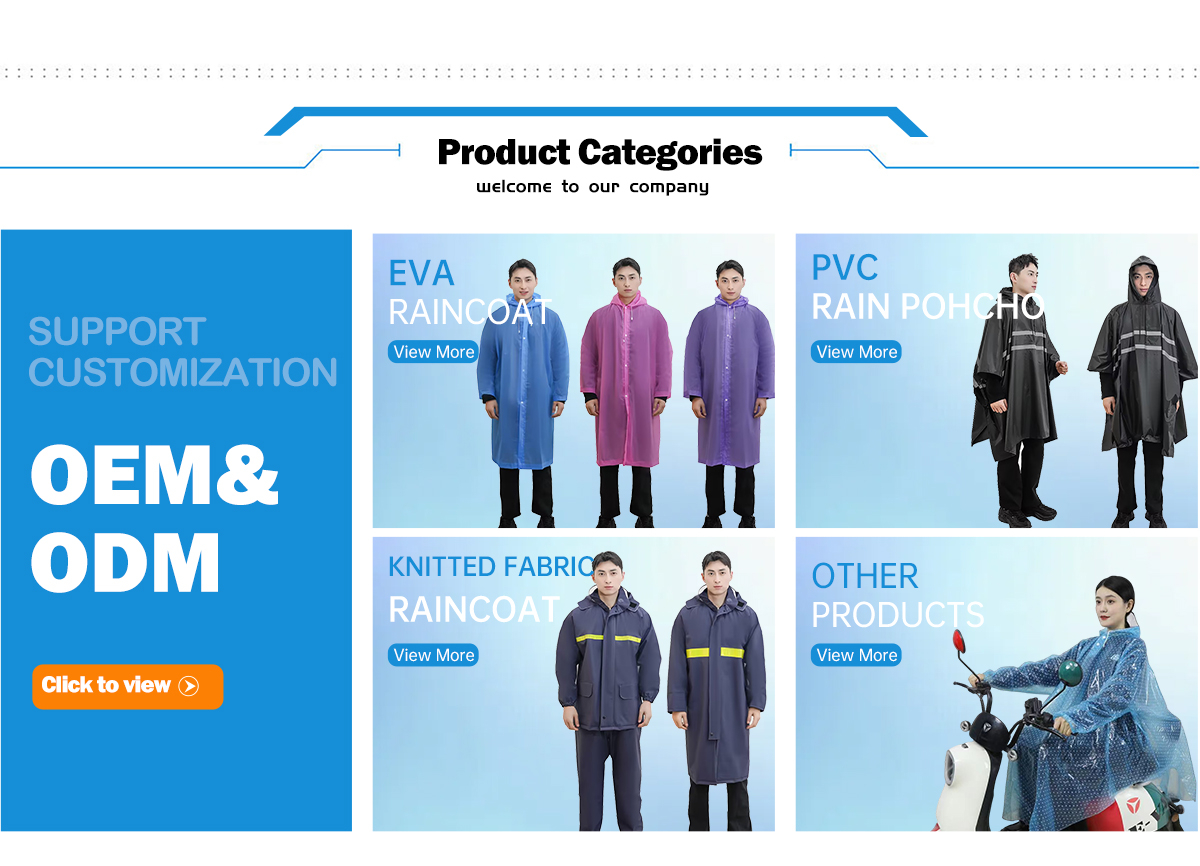Image resolution: width=1200 pixels, height=866 pixels.
Task: Select the pink EVA raincoat model
Action: [625, 392]
